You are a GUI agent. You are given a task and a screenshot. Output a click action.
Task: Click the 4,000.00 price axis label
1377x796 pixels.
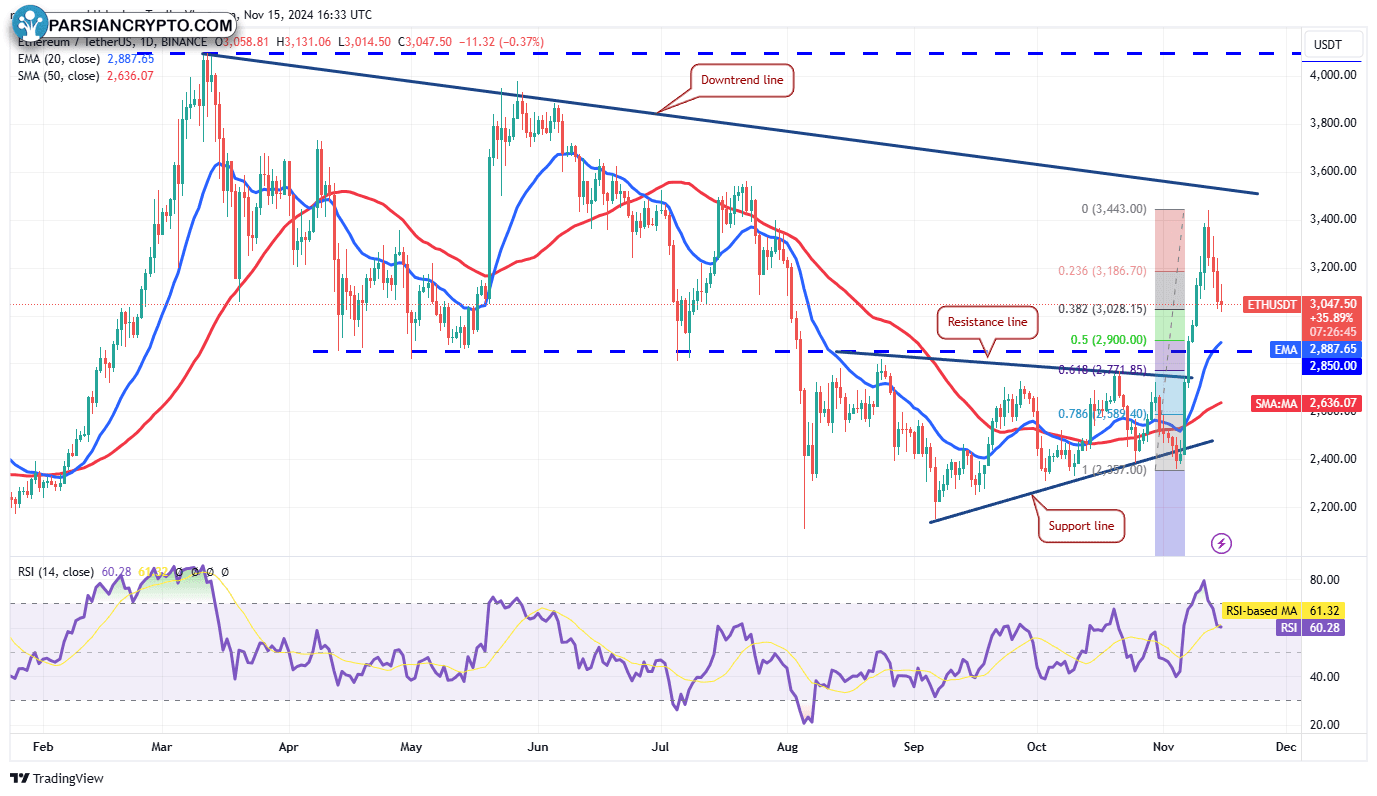pyautogui.click(x=1334, y=75)
